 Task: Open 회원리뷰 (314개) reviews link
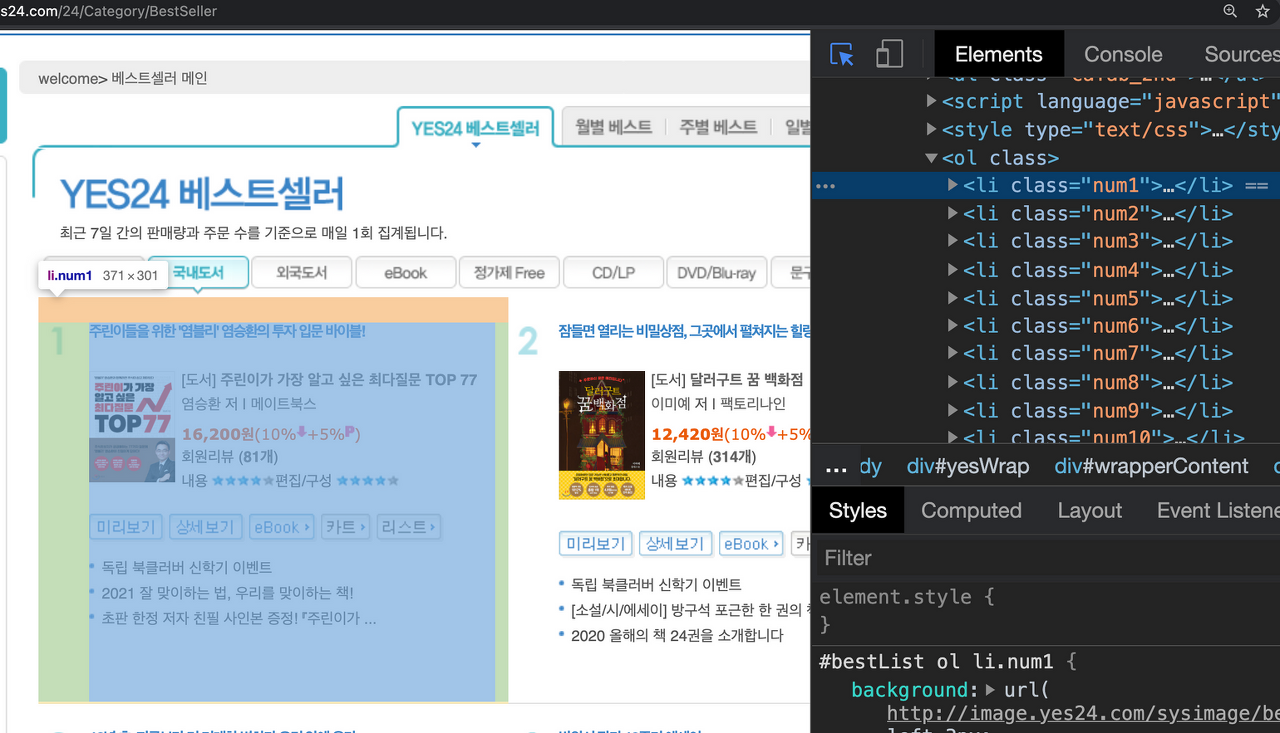[703, 457]
